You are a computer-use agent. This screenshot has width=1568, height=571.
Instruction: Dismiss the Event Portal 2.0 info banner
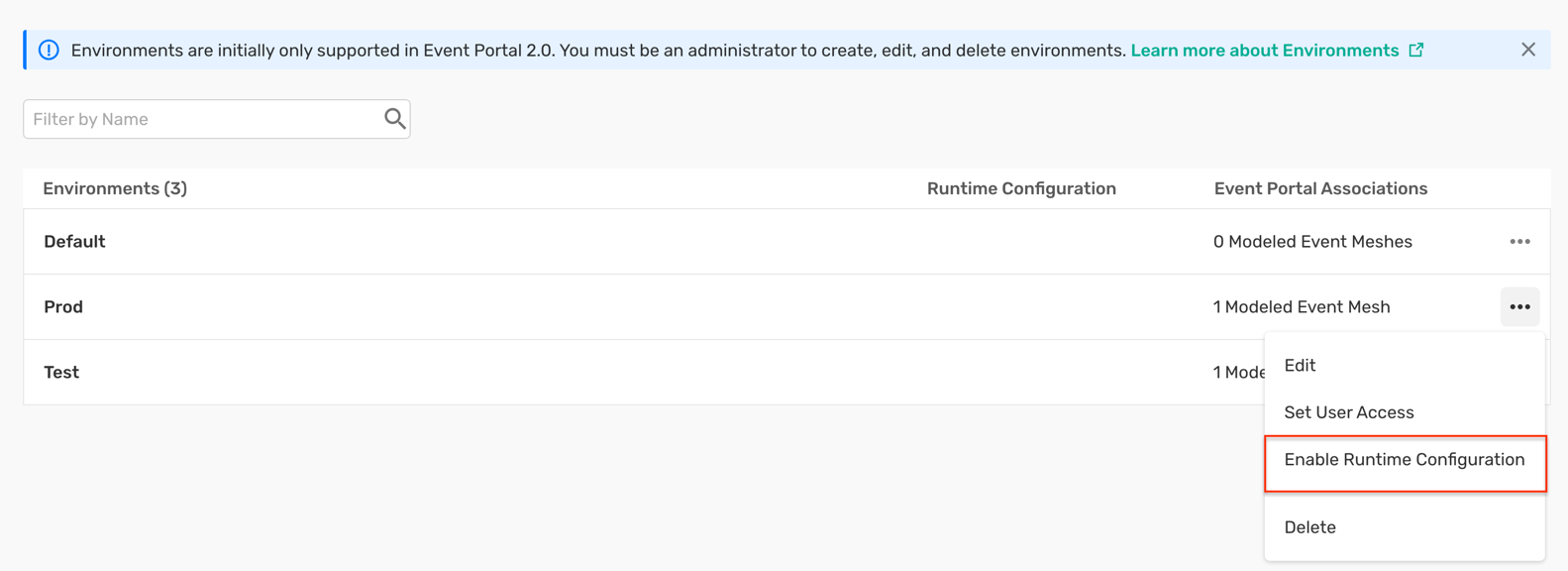(1528, 50)
